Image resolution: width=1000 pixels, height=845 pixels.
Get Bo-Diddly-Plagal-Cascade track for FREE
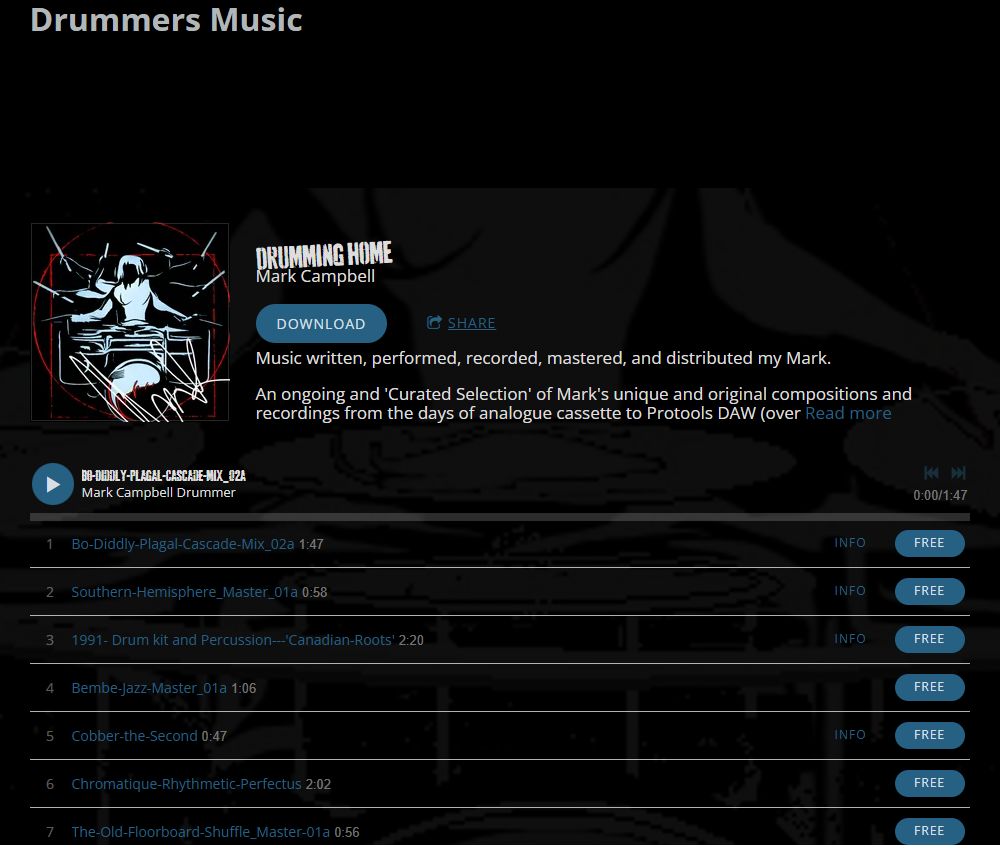coord(929,543)
